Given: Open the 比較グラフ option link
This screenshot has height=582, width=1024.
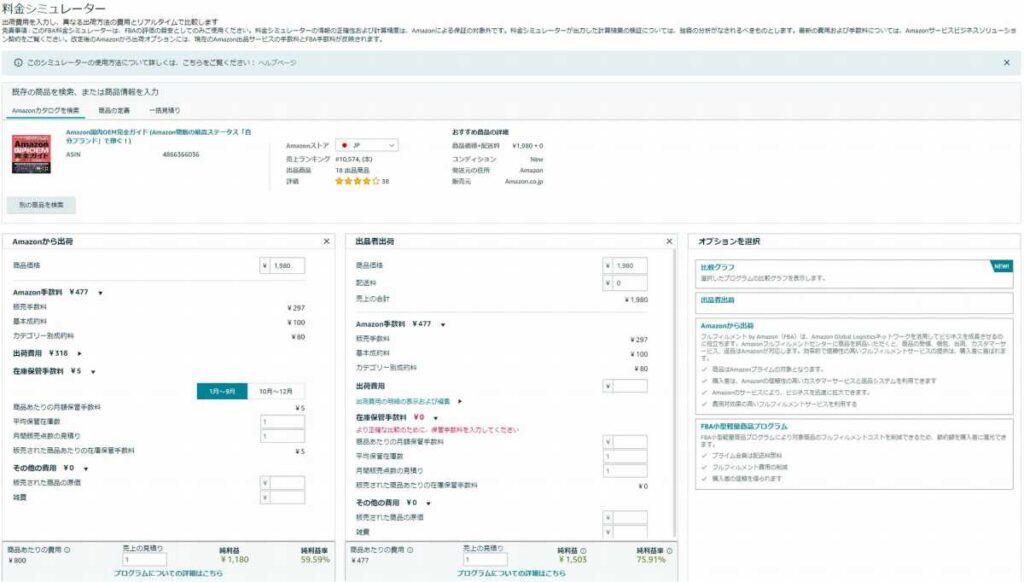Looking at the screenshot, I should tap(716, 268).
